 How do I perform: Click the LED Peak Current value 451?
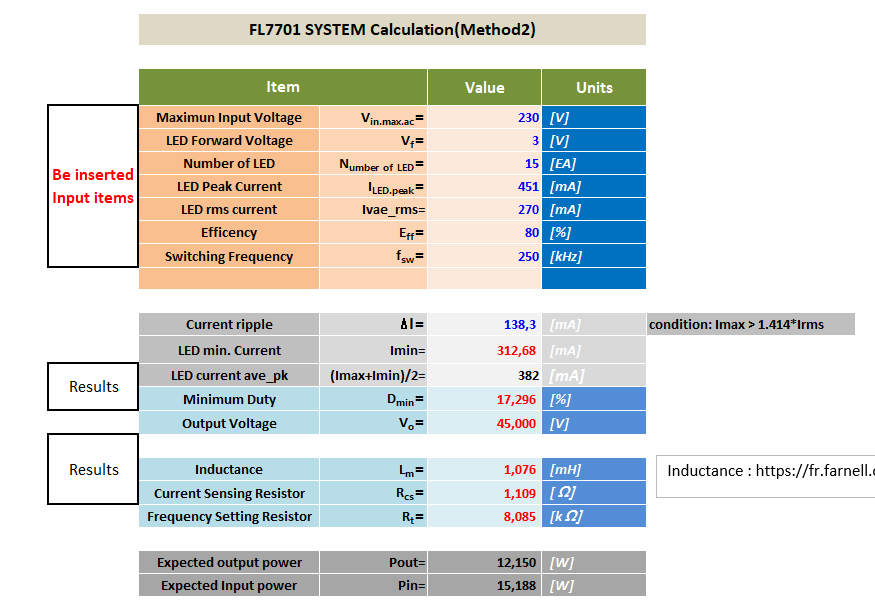point(484,186)
